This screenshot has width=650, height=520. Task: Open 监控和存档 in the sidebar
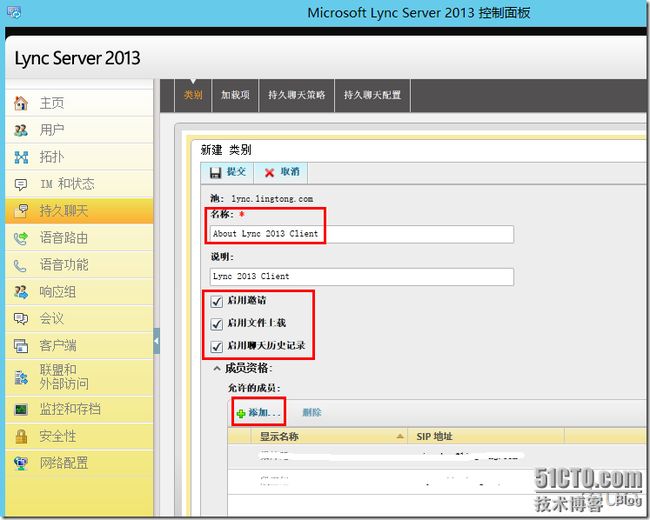point(79,409)
